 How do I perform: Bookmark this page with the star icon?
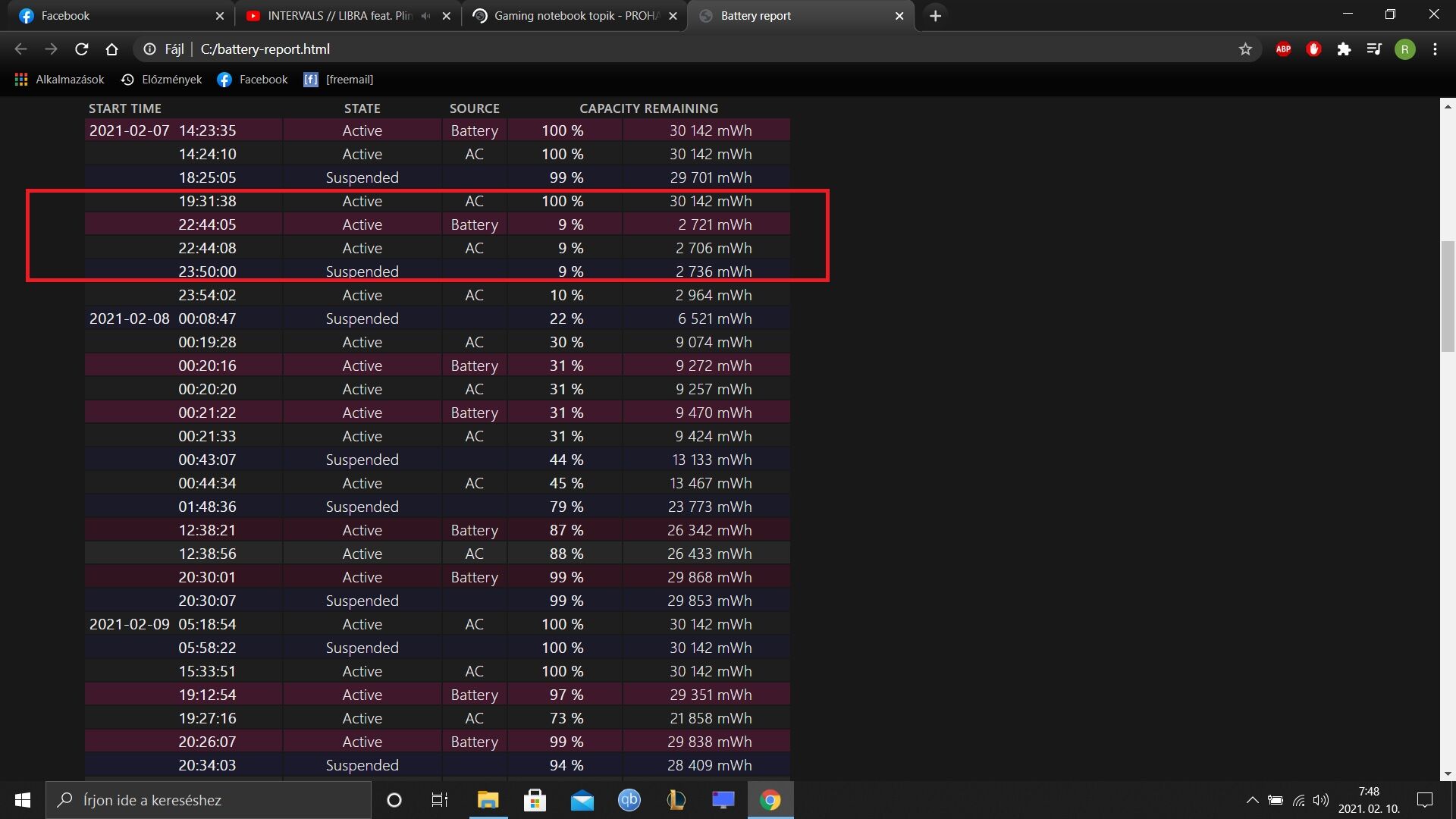[x=1245, y=49]
